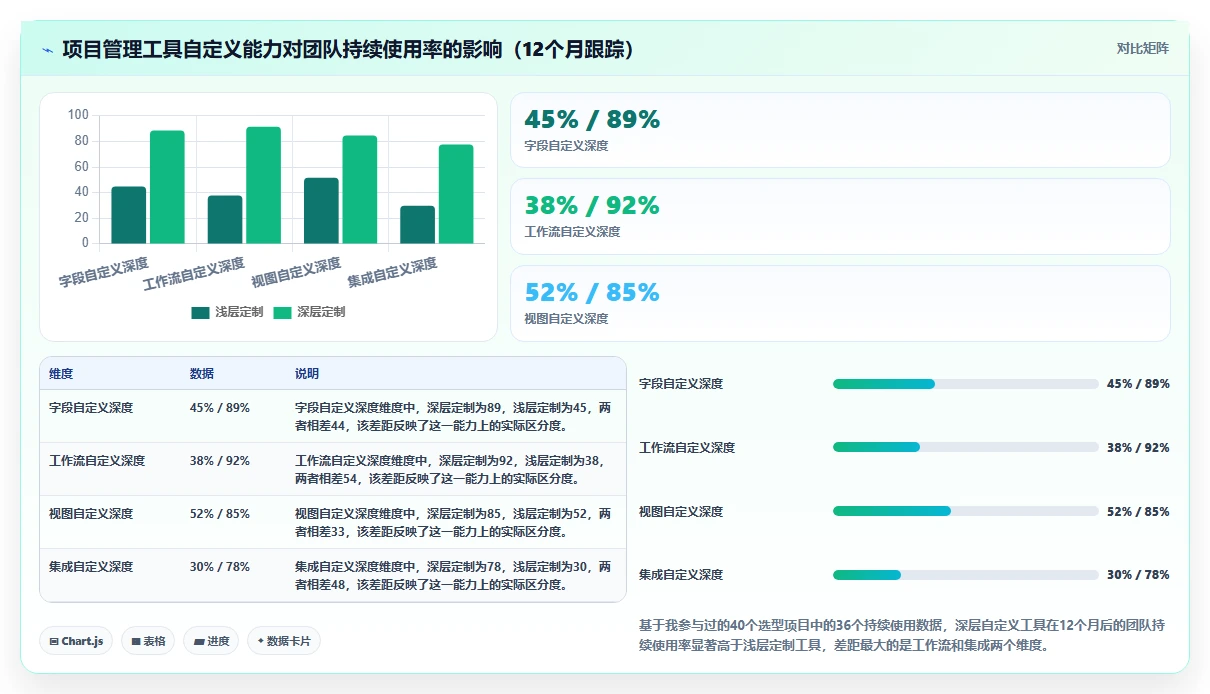The height and width of the screenshot is (694, 1210).
Task: Click the 深层定制 bar for 字段自定义深度
Action: click(167, 187)
